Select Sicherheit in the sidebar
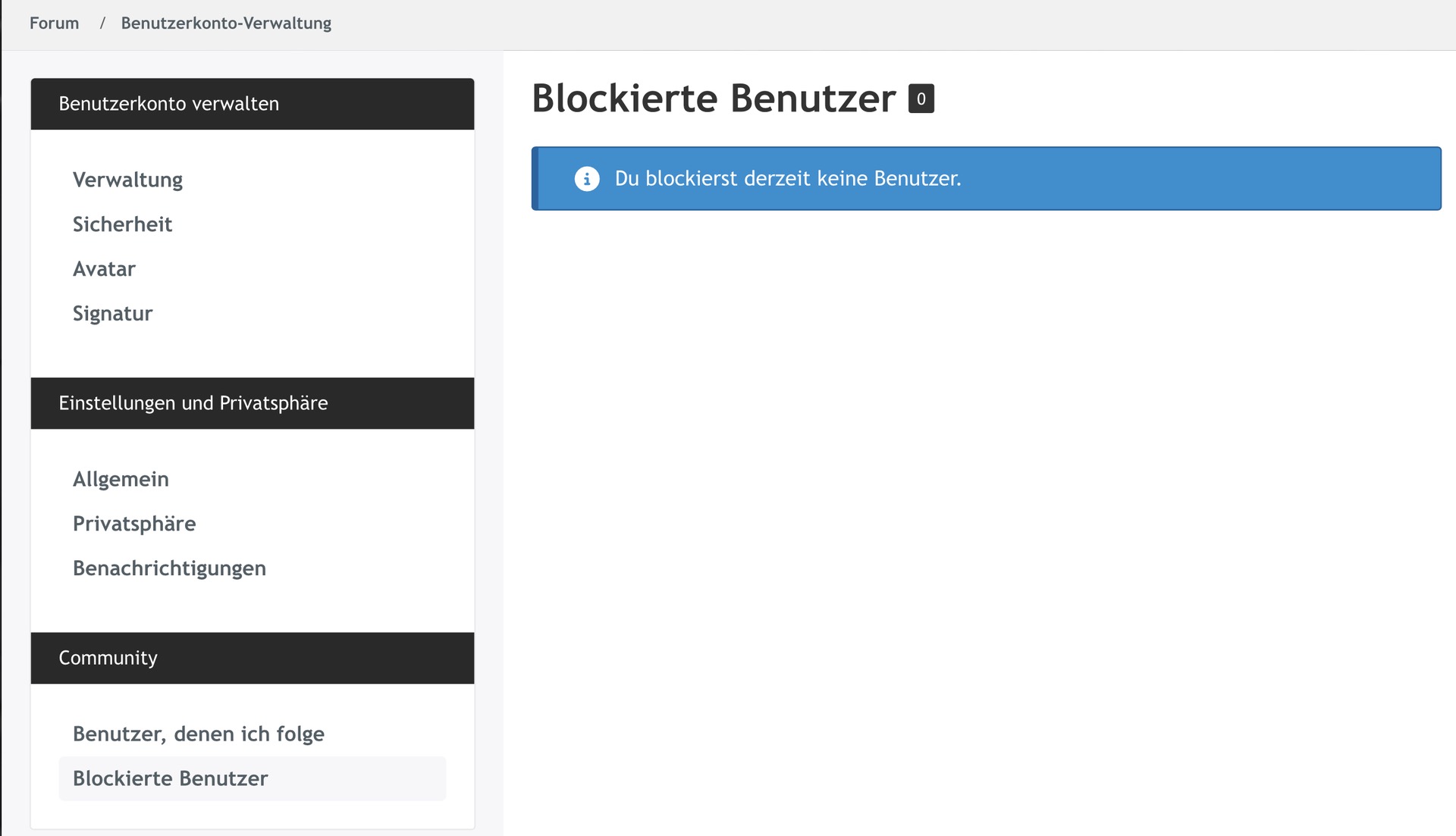The width and height of the screenshot is (1456, 836). [x=122, y=224]
